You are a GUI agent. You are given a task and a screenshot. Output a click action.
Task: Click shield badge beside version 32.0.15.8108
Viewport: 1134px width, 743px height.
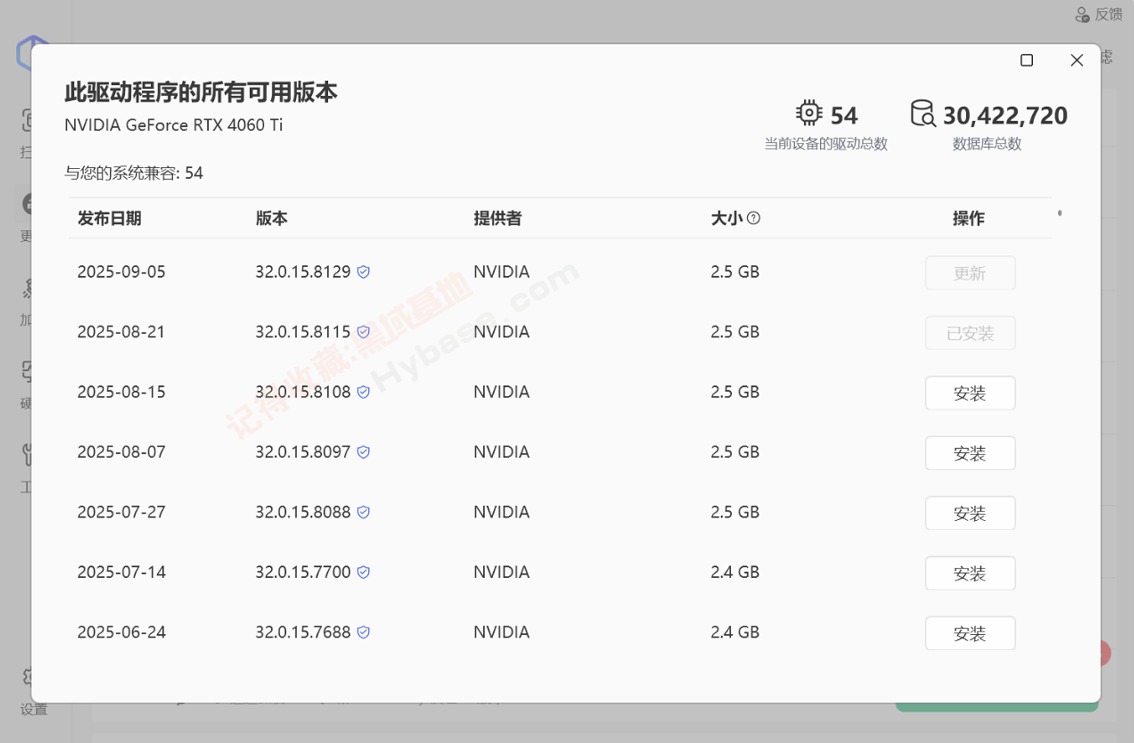(x=364, y=392)
